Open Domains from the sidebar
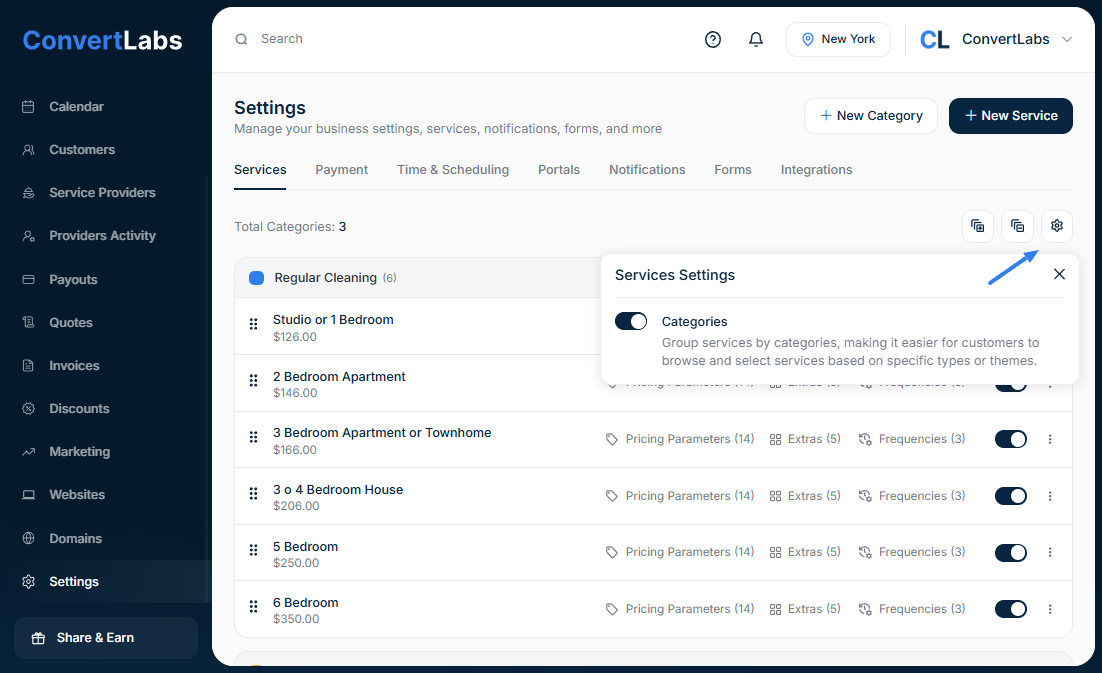 75,539
